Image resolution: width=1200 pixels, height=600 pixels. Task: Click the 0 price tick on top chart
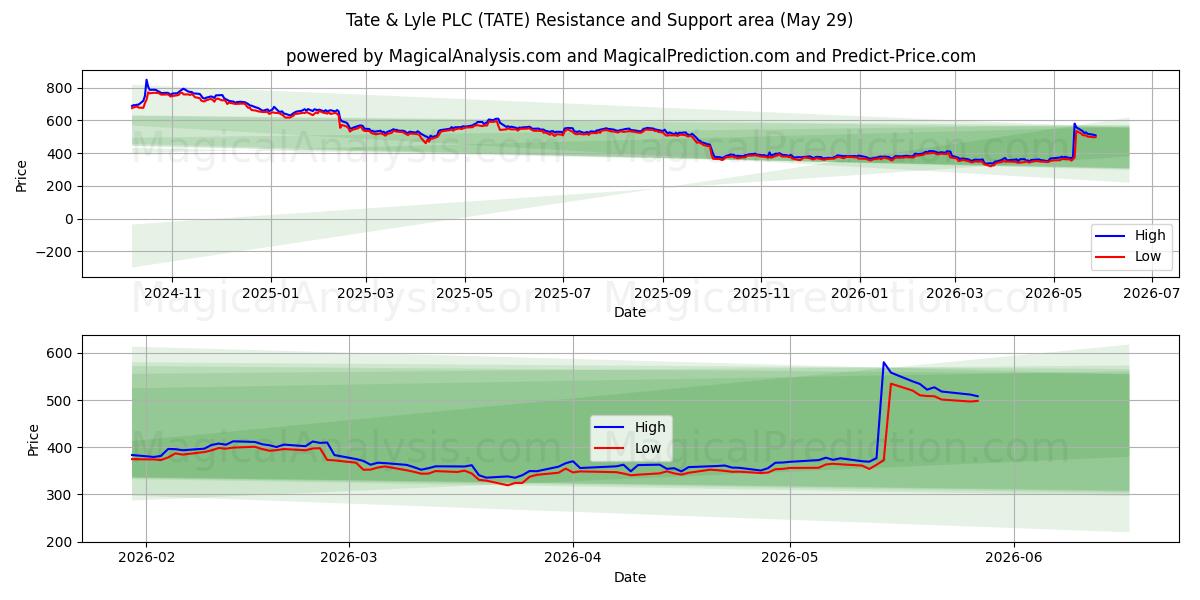[70, 219]
